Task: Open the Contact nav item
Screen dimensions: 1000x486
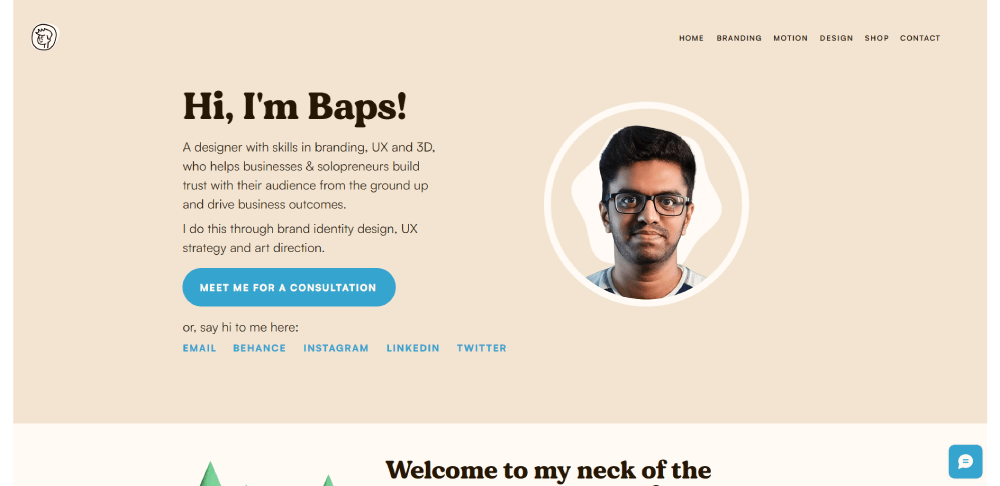Action: pyautogui.click(x=920, y=38)
